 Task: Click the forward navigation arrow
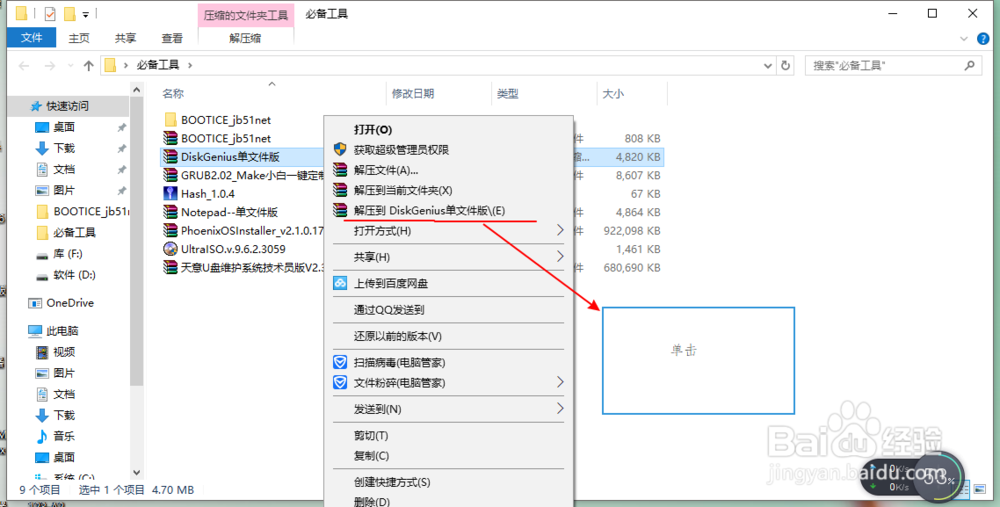(50, 65)
